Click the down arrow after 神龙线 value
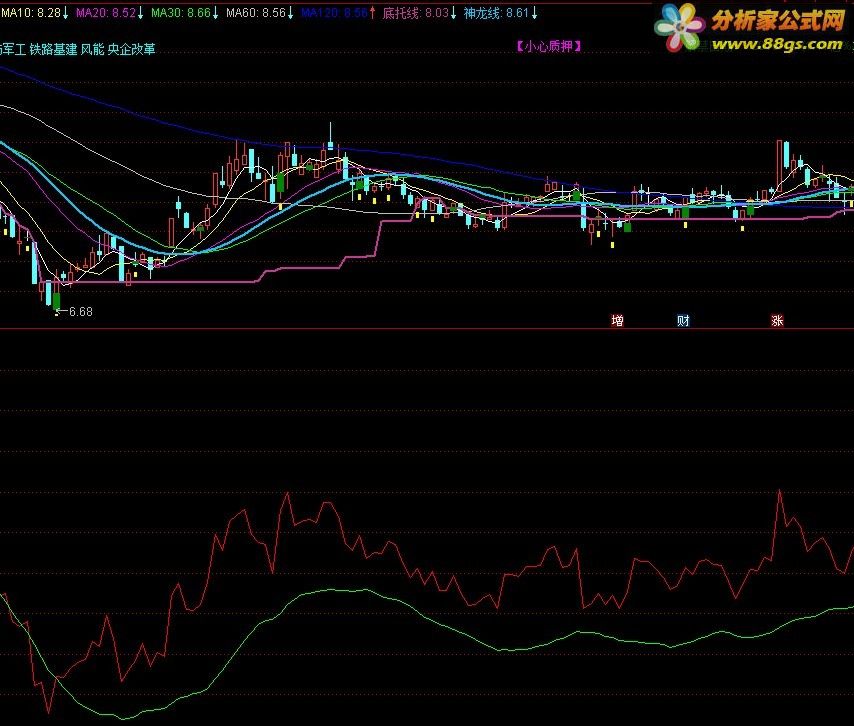 point(534,13)
